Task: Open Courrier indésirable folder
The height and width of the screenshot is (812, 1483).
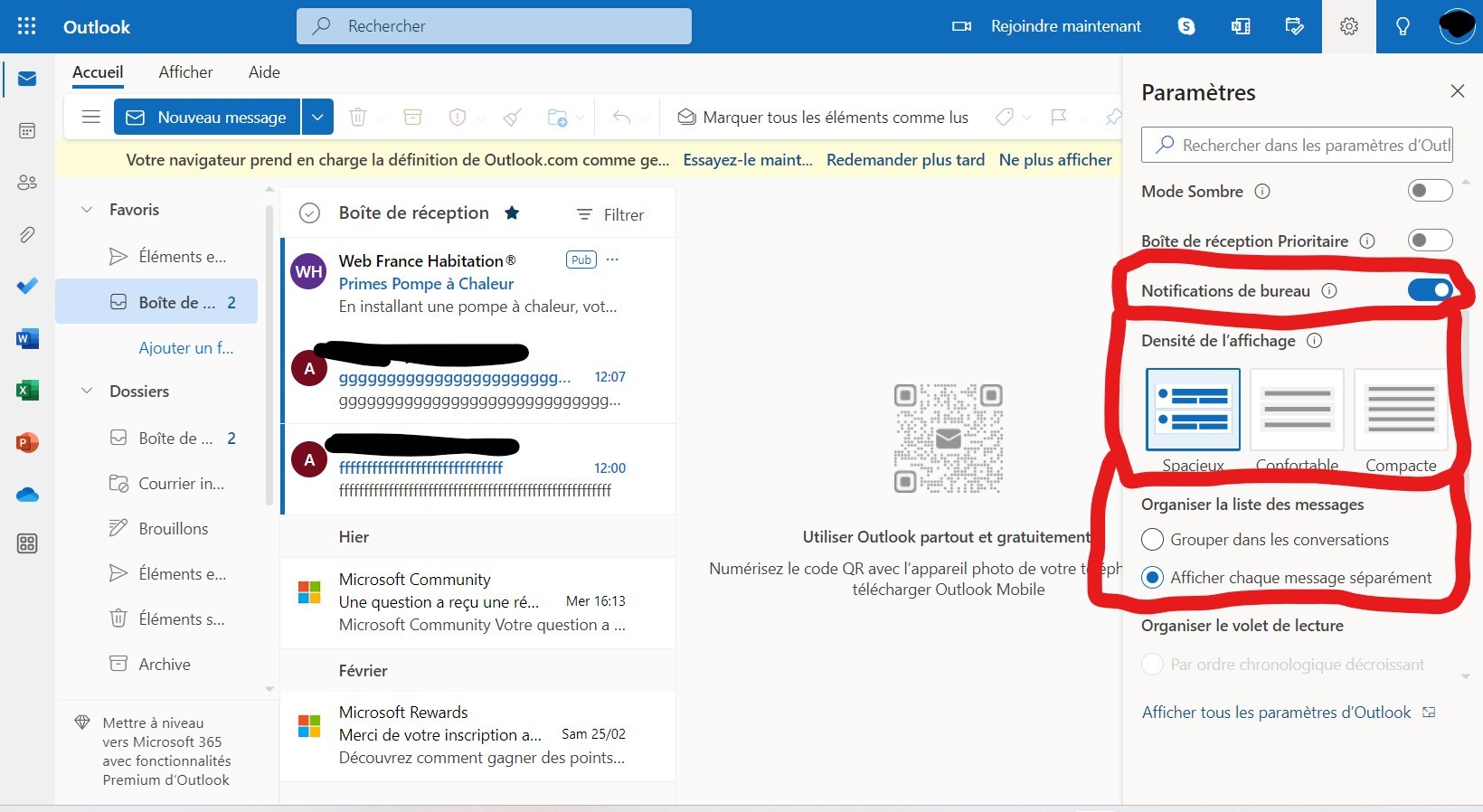Action: (156, 484)
